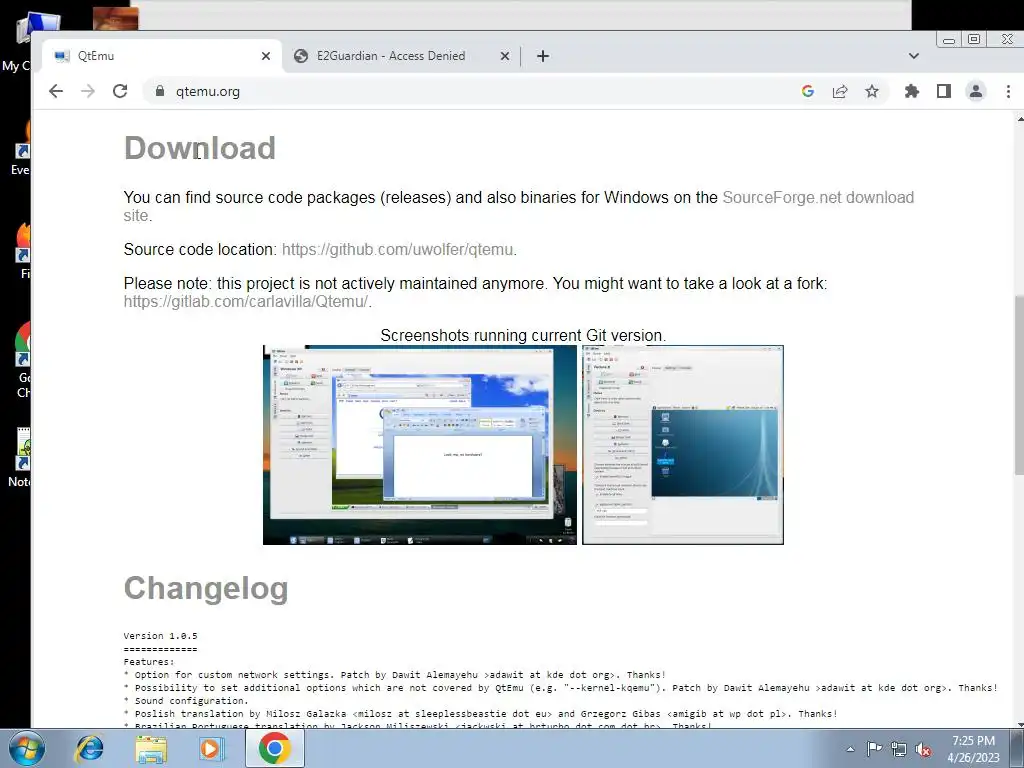Open the Notepad++ desktop shortcut
This screenshot has height=768, width=1024.
[x=22, y=457]
